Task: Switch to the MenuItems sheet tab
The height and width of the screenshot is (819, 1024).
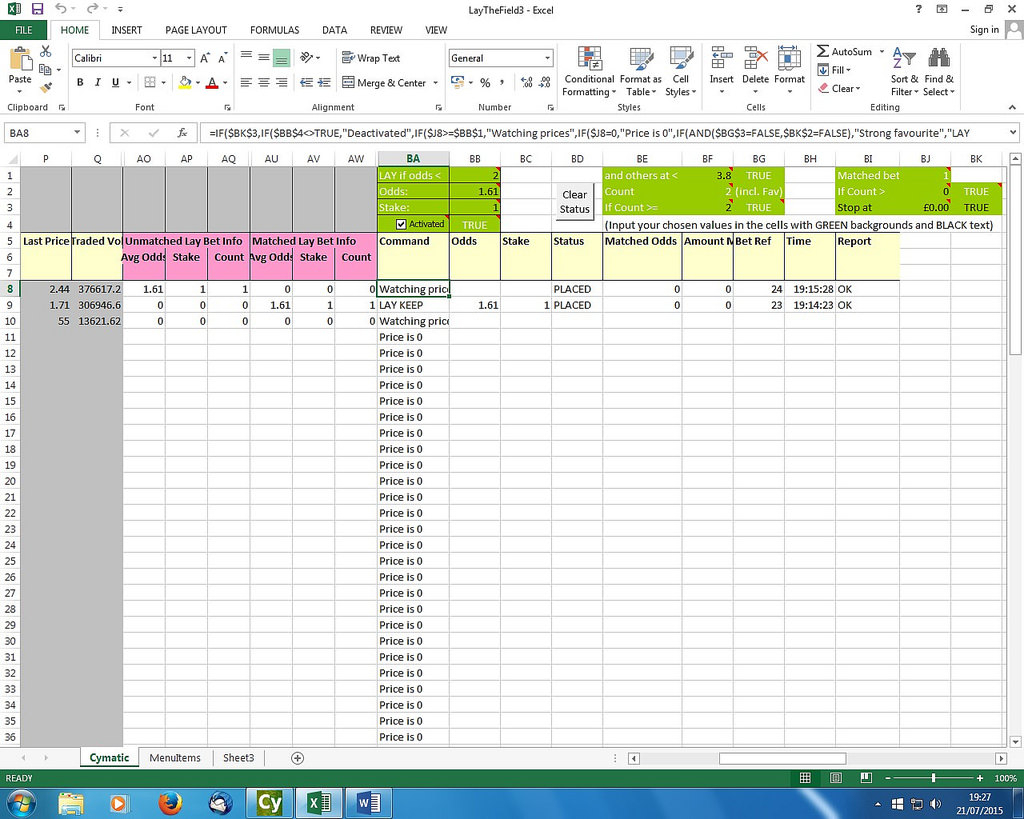Action: click(175, 758)
